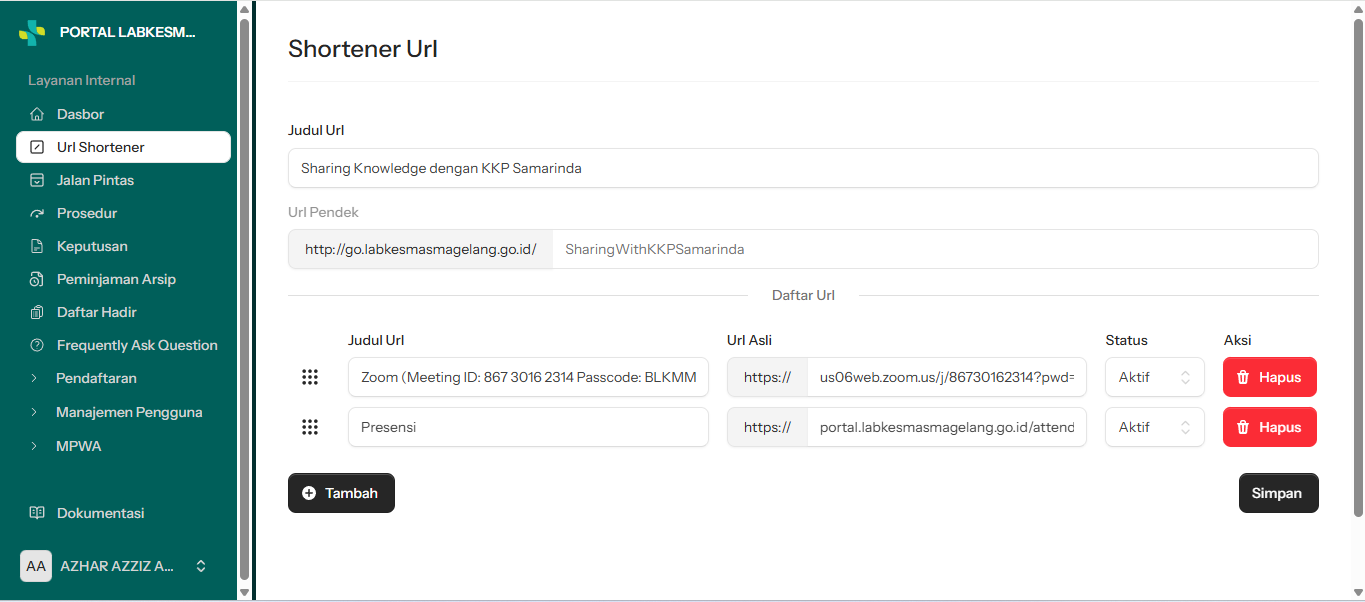Click the Frequently Ask Question help icon
Viewport: 1365px width, 602px height.
coord(37,345)
